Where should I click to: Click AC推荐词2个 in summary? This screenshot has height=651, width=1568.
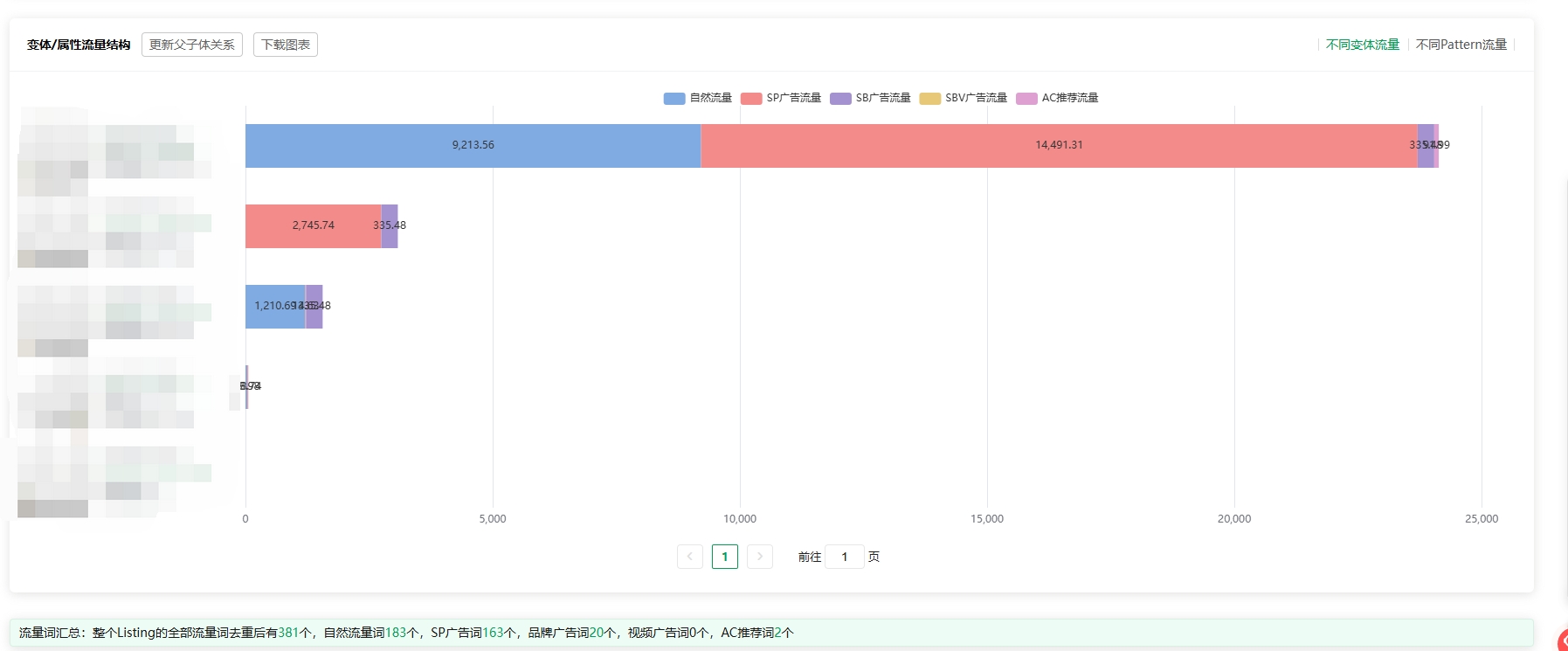point(757,633)
